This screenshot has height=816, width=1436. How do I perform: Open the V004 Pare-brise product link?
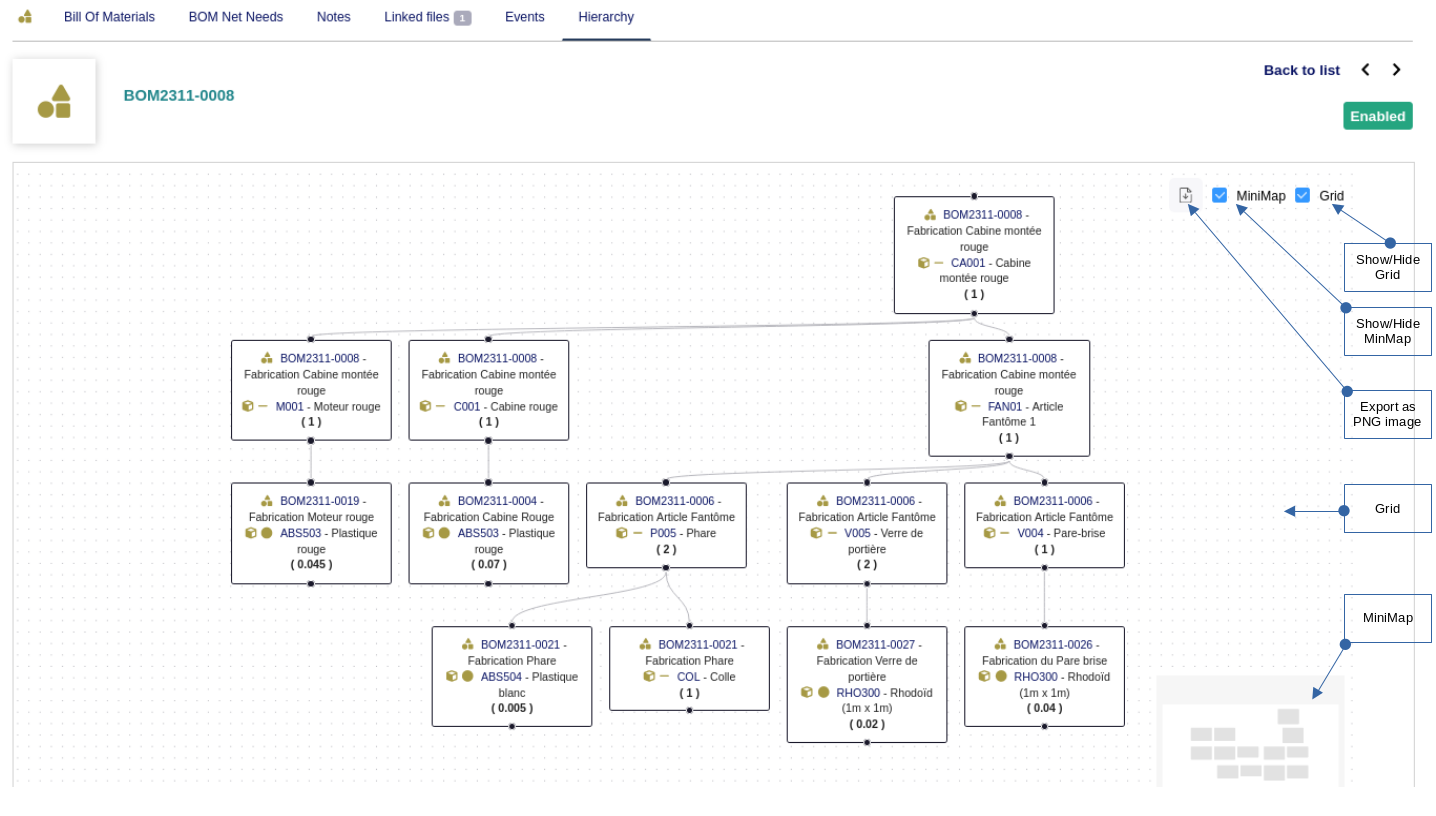1031,533
